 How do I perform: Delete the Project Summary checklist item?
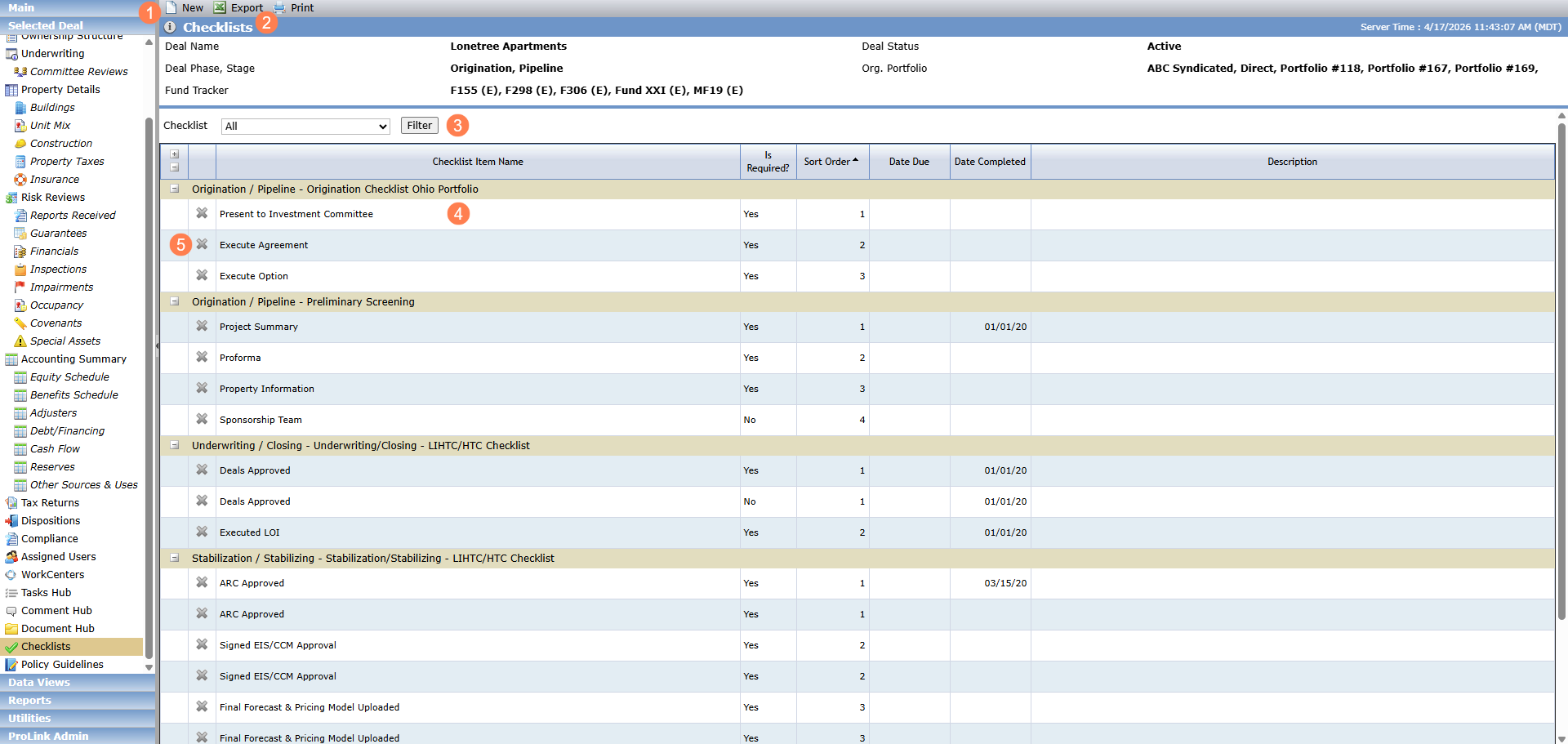point(202,326)
